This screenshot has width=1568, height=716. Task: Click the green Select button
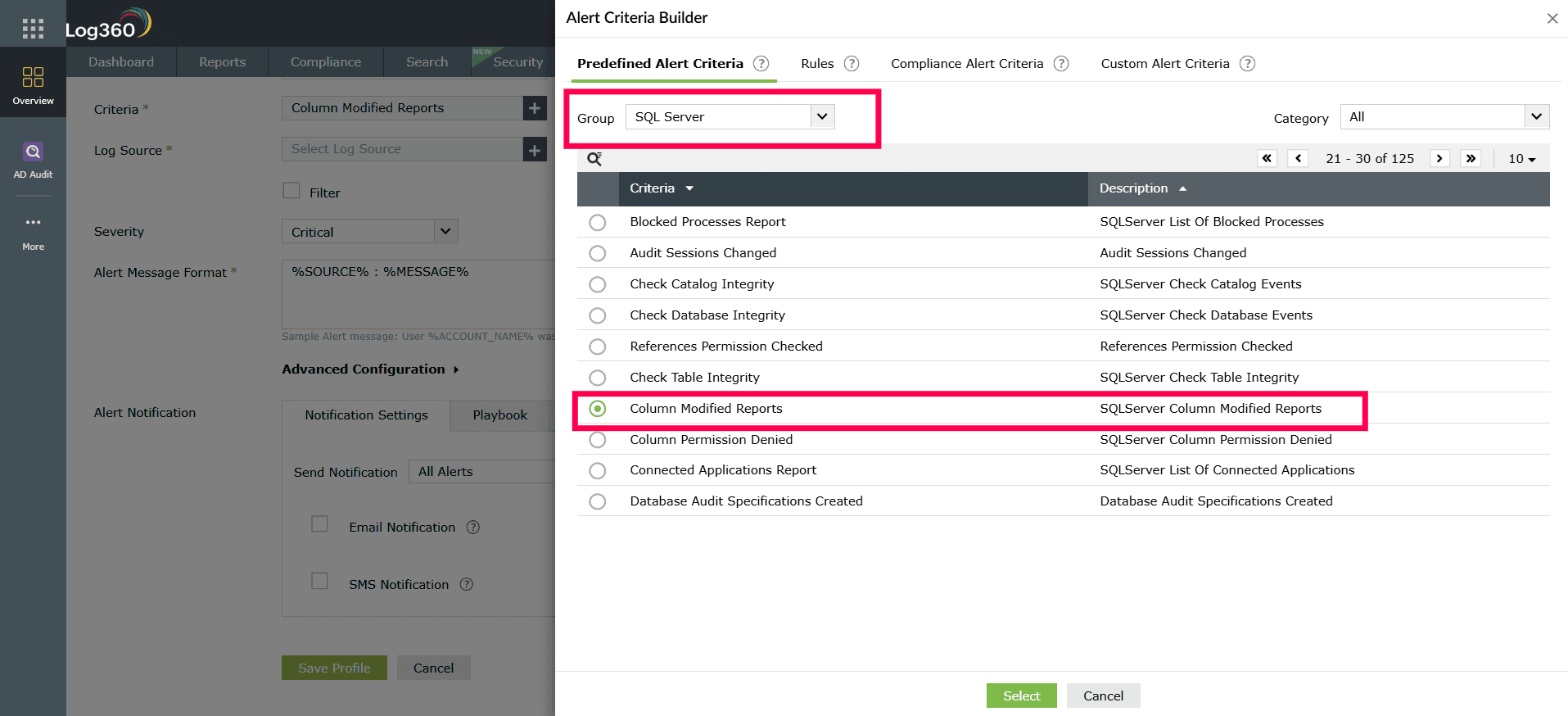click(1022, 696)
